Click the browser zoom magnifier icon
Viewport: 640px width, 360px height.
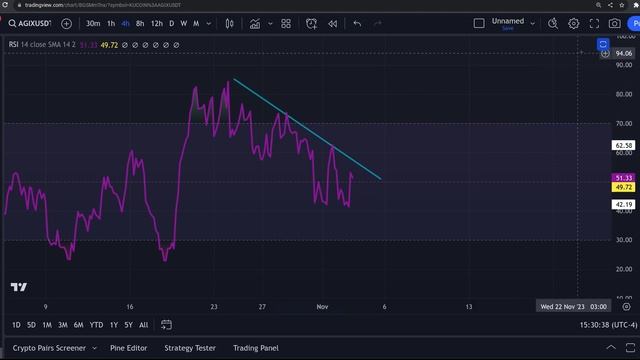click(598, 5)
